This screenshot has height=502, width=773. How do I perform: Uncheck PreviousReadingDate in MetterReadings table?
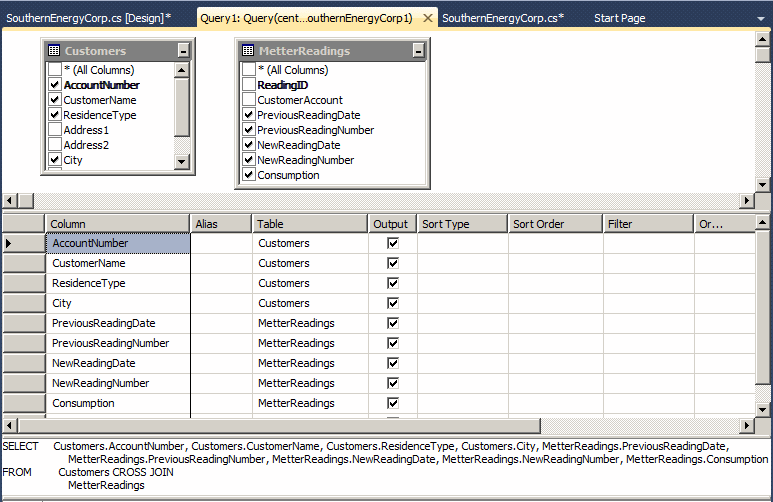249,115
